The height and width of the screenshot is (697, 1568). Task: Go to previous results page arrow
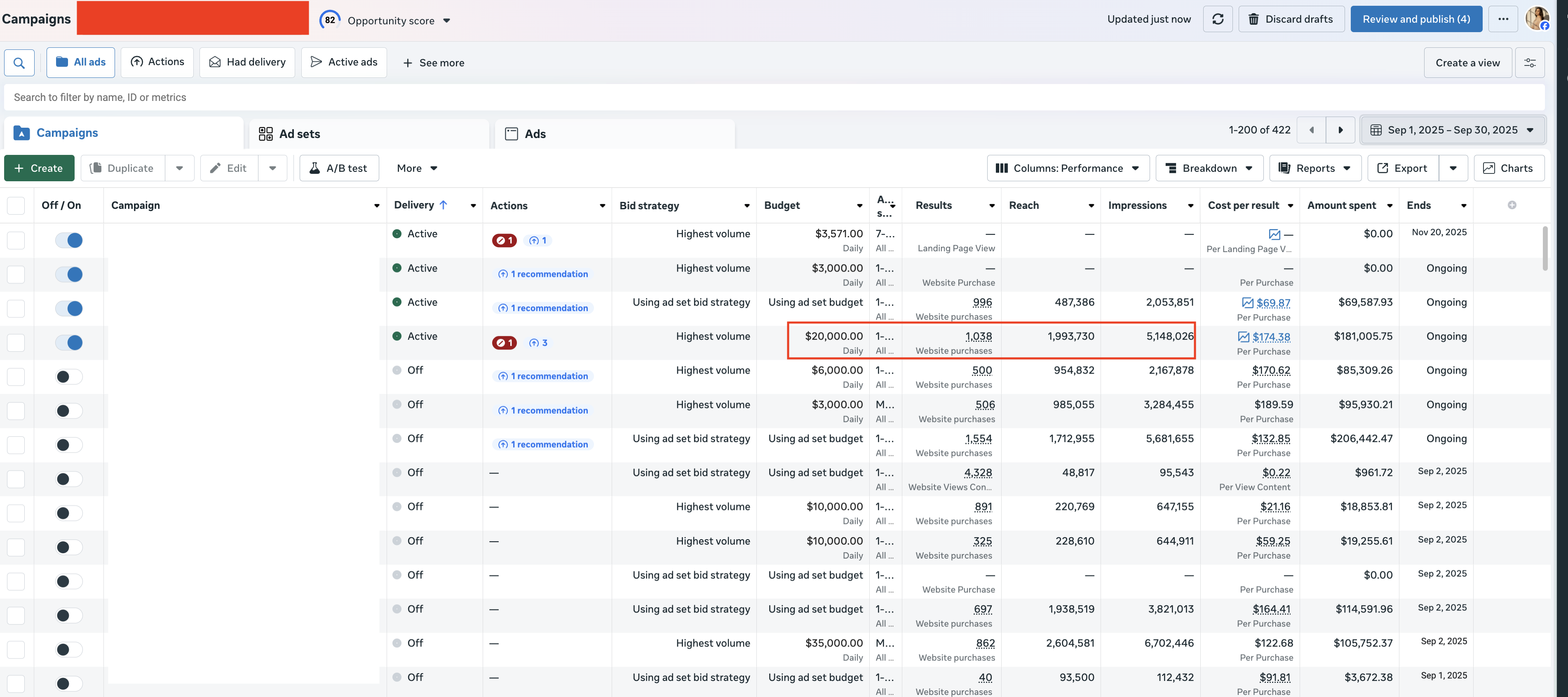pos(1311,130)
